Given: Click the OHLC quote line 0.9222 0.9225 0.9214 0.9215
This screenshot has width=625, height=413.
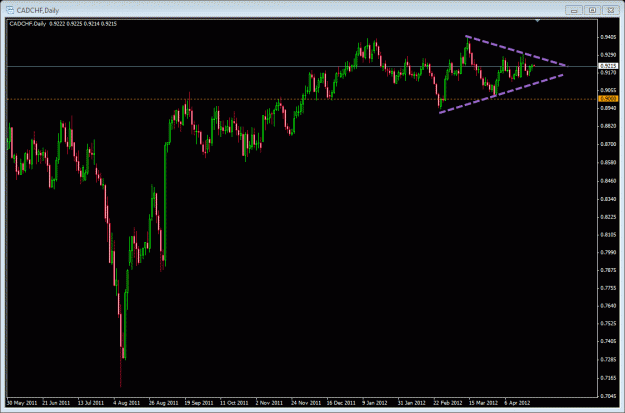Looking at the screenshot, I should pyautogui.click(x=83, y=24).
